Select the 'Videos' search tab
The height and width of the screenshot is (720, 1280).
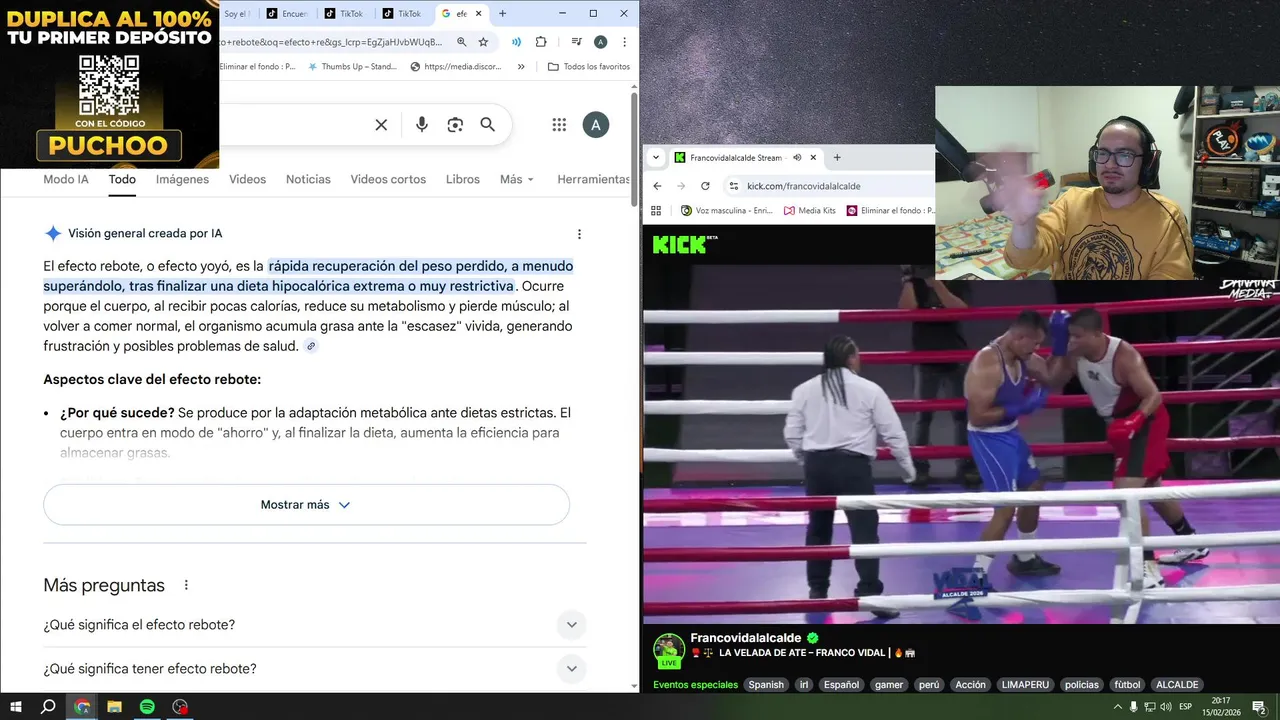pos(247,179)
